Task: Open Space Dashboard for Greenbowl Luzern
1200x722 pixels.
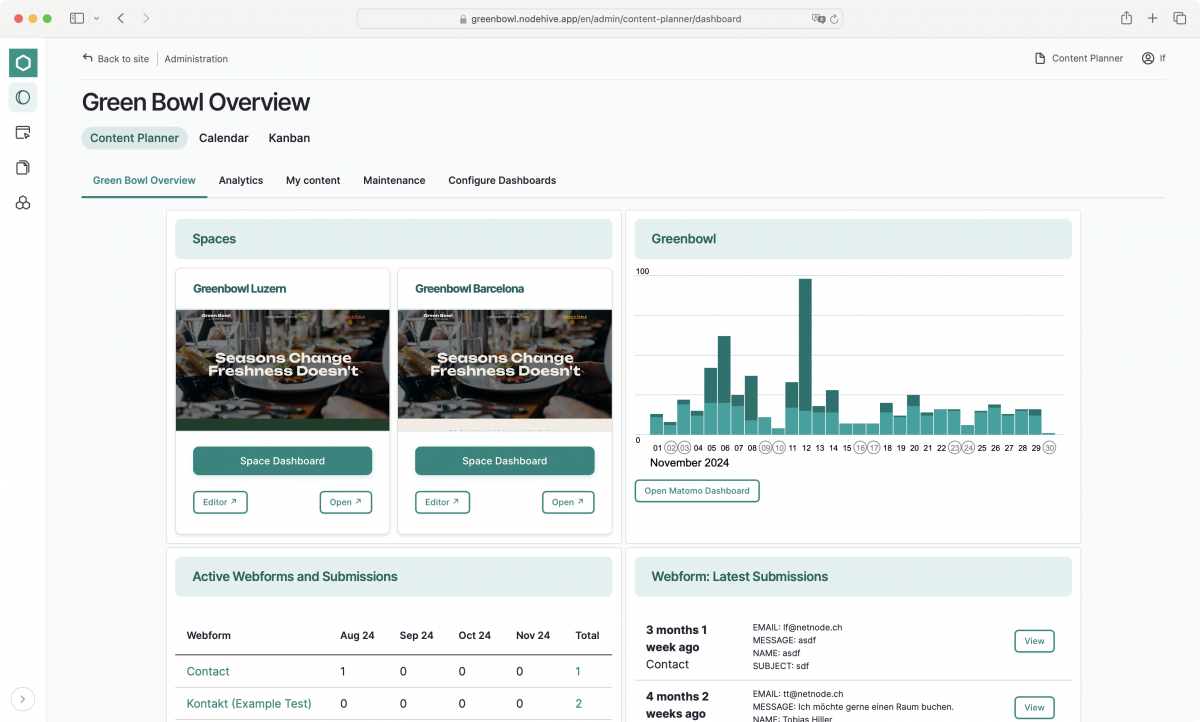Action: pos(282,461)
